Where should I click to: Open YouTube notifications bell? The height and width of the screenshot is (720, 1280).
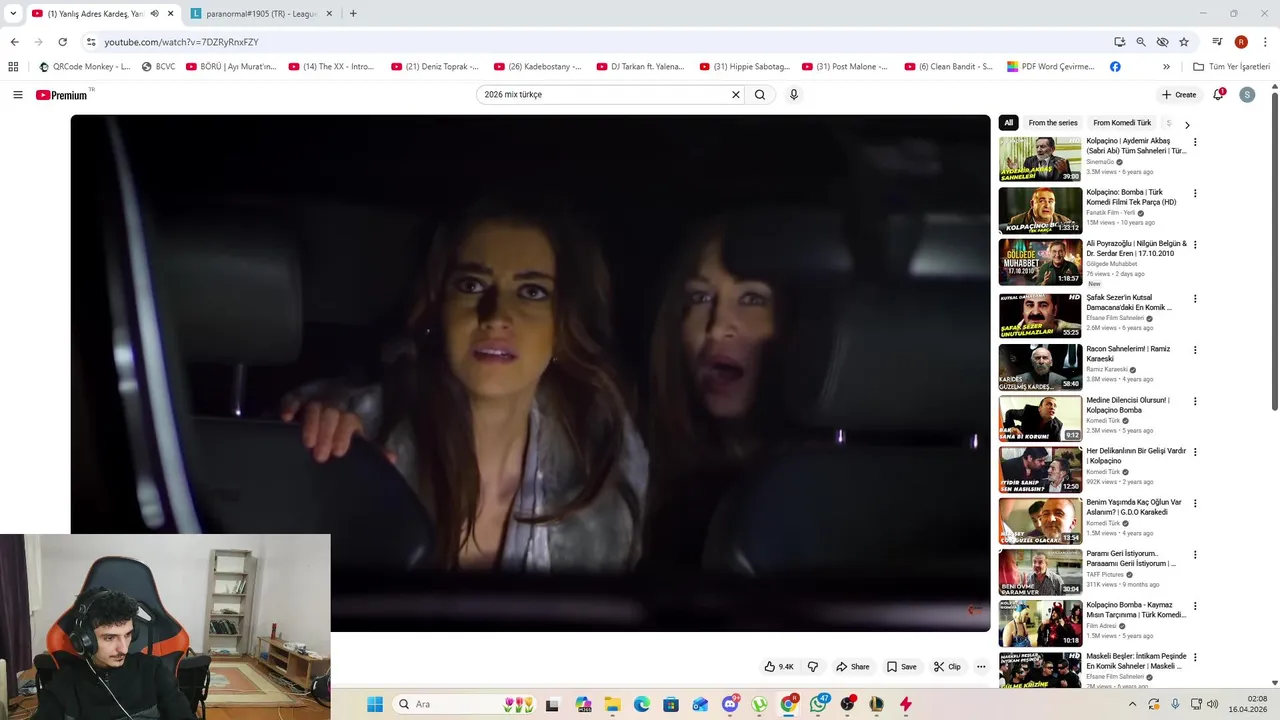click(x=1218, y=95)
